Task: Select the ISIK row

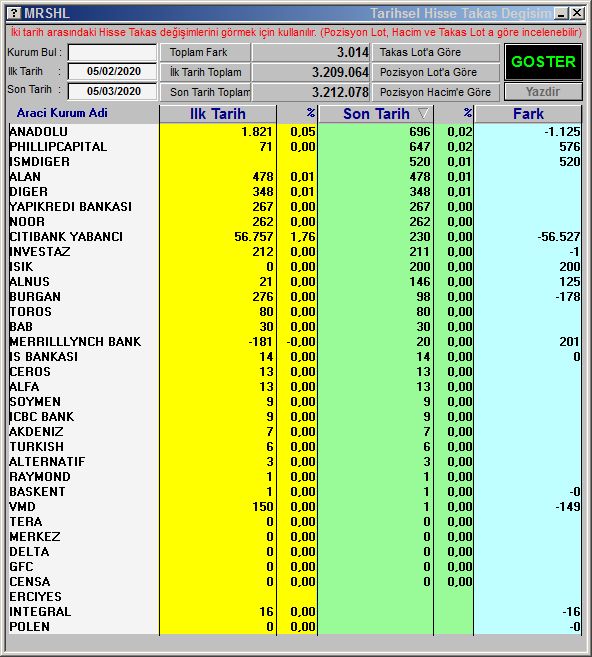Action: click(x=295, y=267)
